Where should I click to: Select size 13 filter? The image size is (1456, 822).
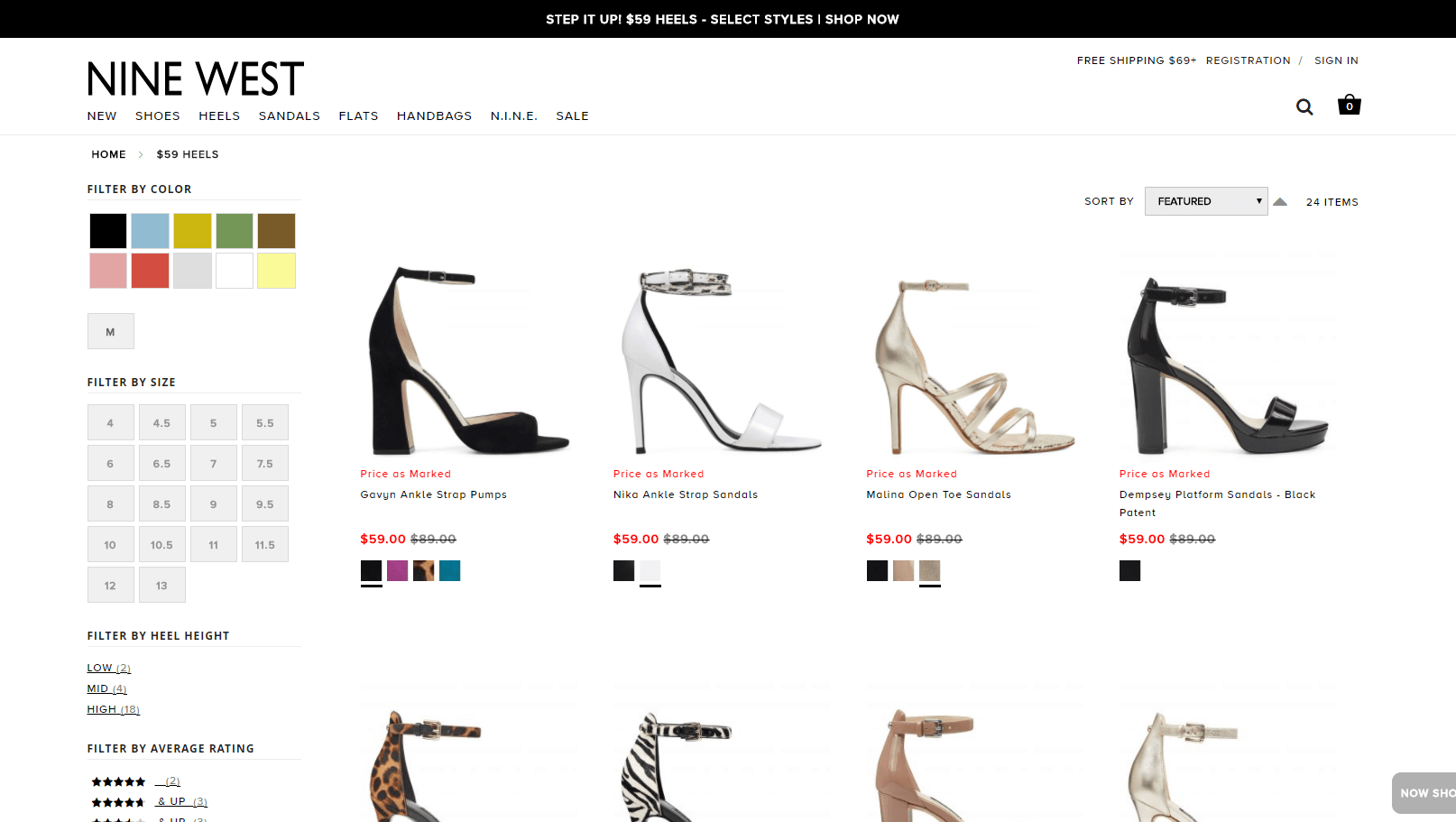pos(162,585)
